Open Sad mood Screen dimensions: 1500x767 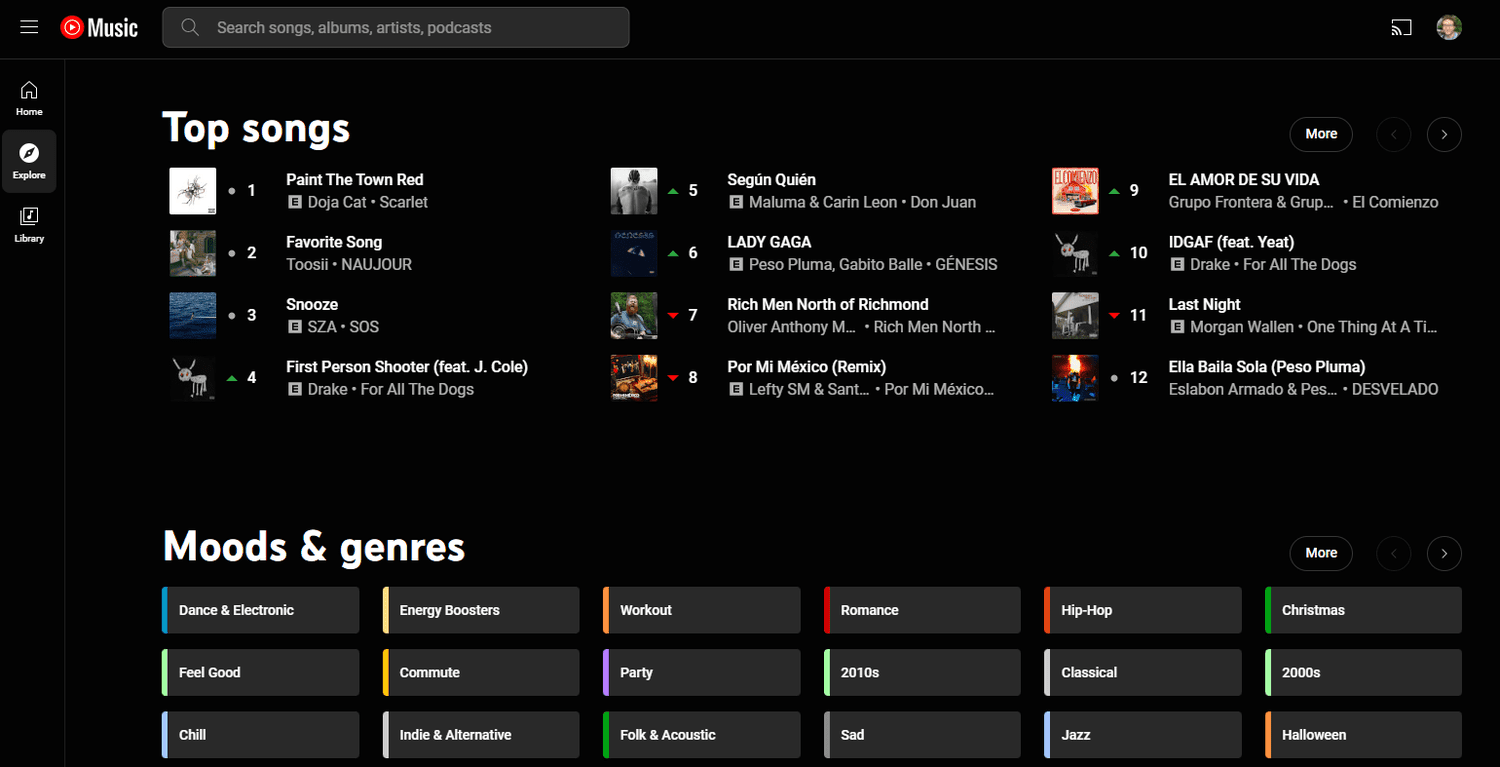[x=922, y=735]
